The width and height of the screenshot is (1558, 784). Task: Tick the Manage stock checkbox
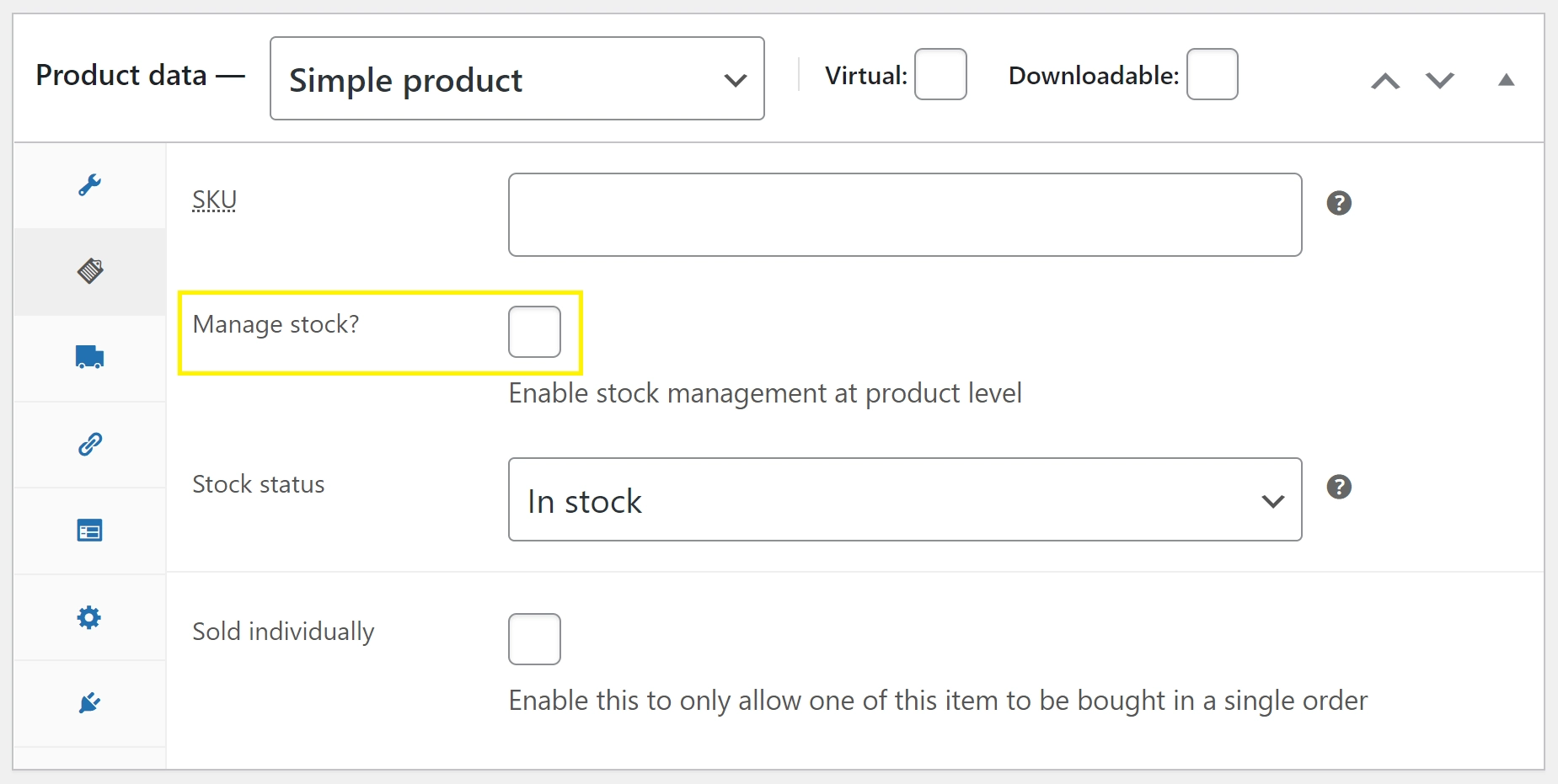click(x=535, y=332)
